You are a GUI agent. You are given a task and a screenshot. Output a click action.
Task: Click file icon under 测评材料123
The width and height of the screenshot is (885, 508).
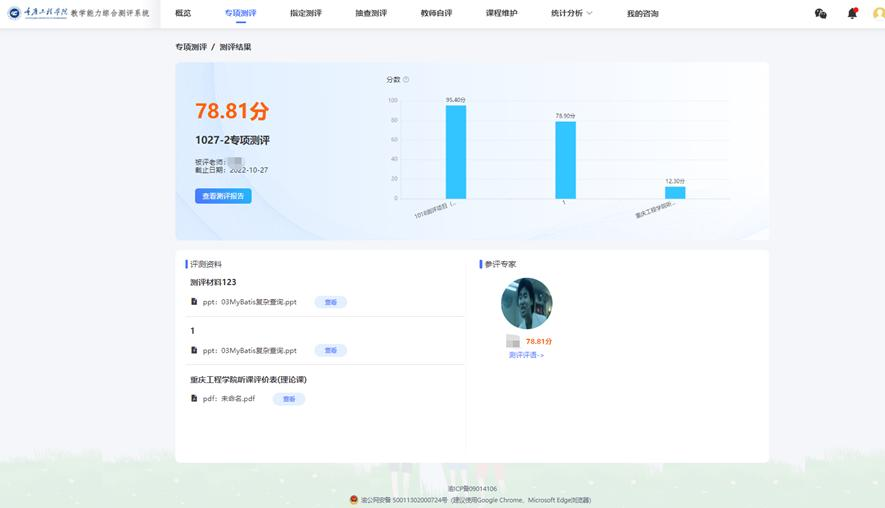click(x=194, y=302)
